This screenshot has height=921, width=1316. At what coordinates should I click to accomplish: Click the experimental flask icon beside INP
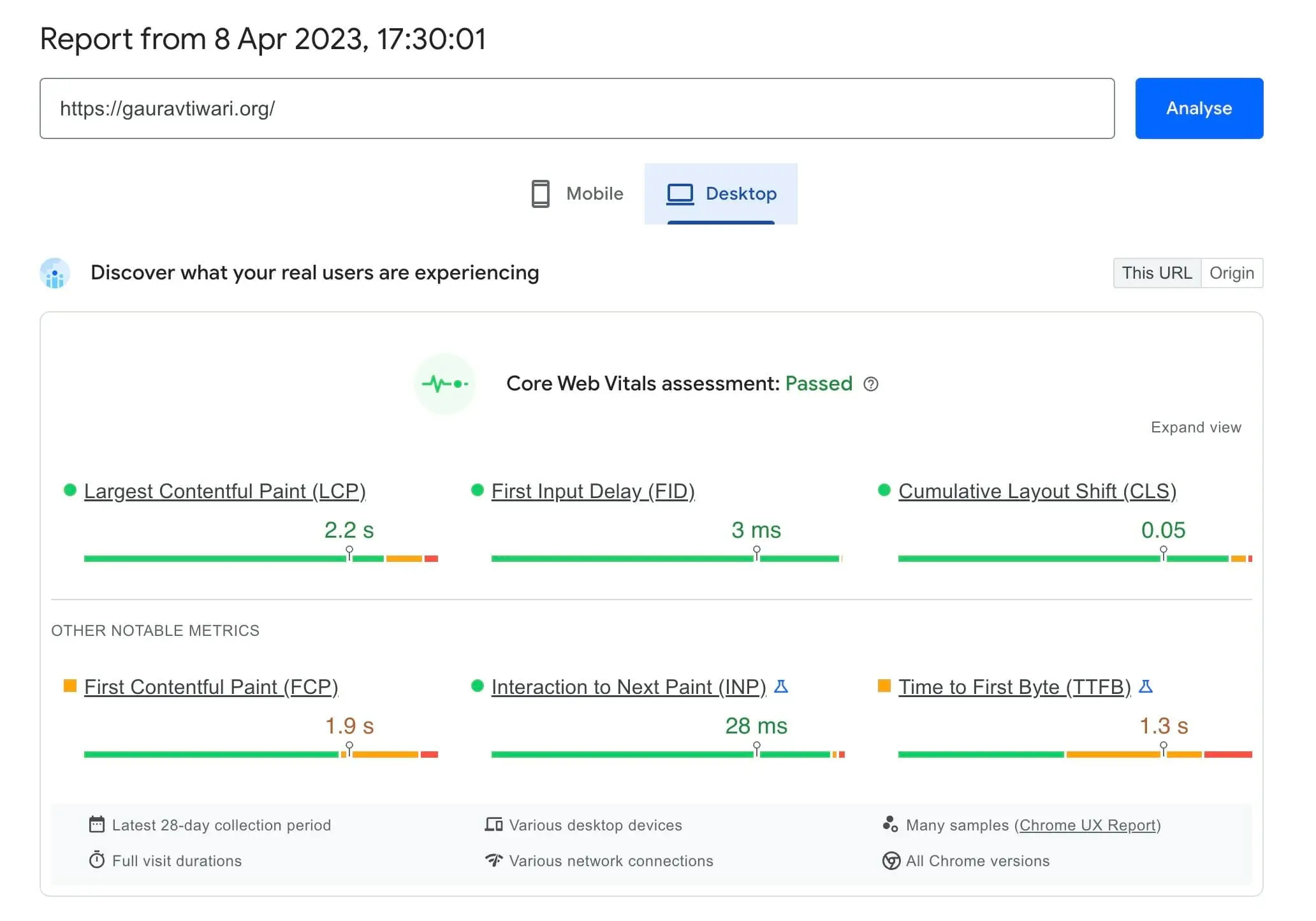coord(780,686)
